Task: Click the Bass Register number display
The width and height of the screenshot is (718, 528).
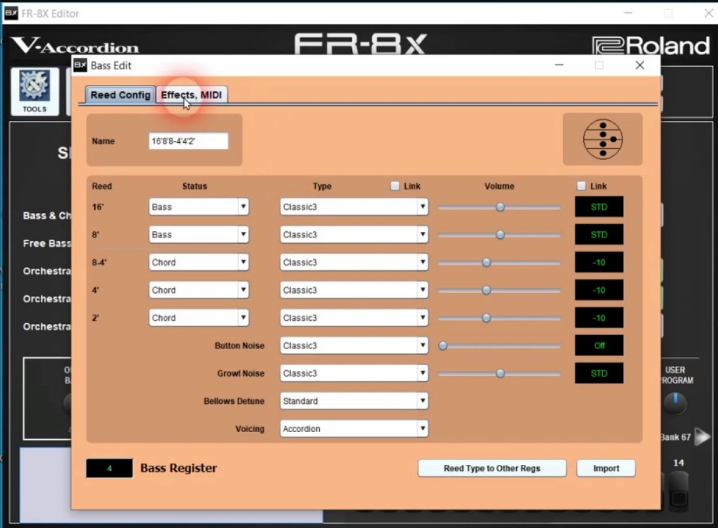Action: pyautogui.click(x=109, y=468)
